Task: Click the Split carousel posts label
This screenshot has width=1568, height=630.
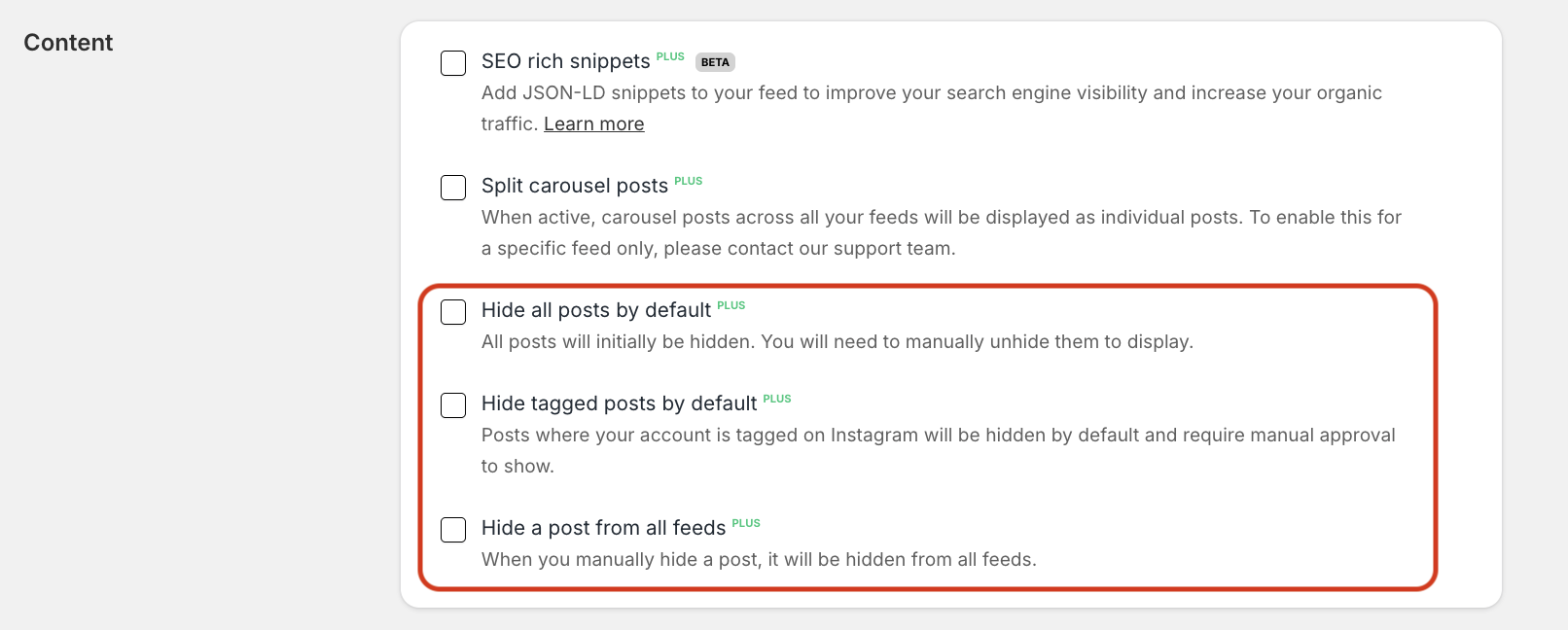Action: click(575, 186)
